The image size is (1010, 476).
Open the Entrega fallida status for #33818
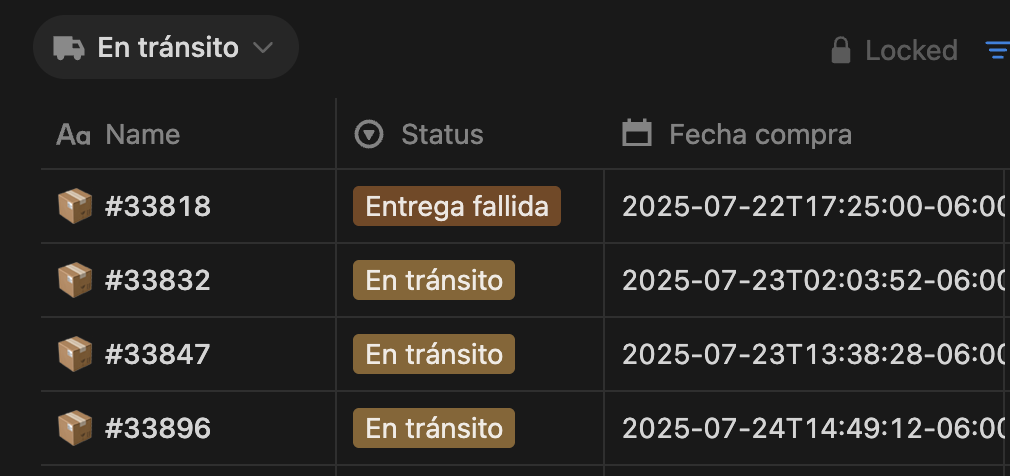pyautogui.click(x=456, y=207)
